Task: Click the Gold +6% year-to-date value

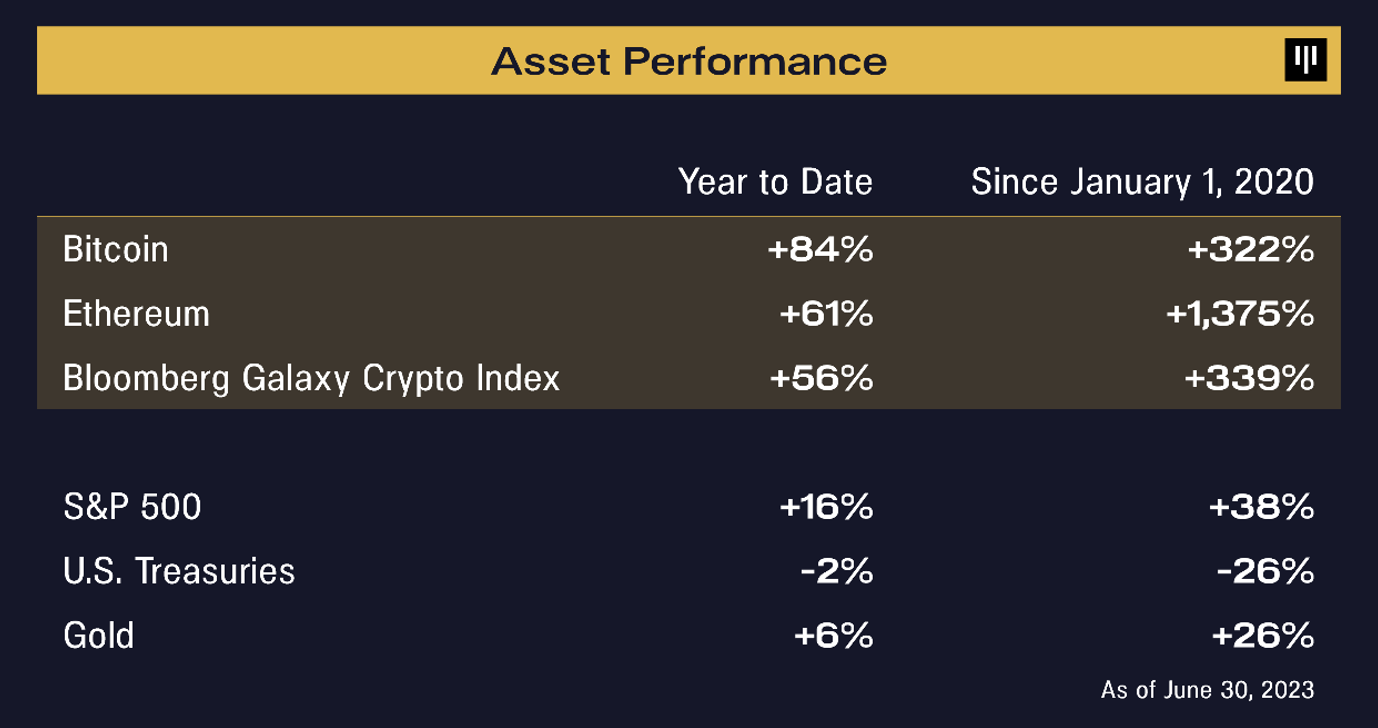Action: click(833, 635)
